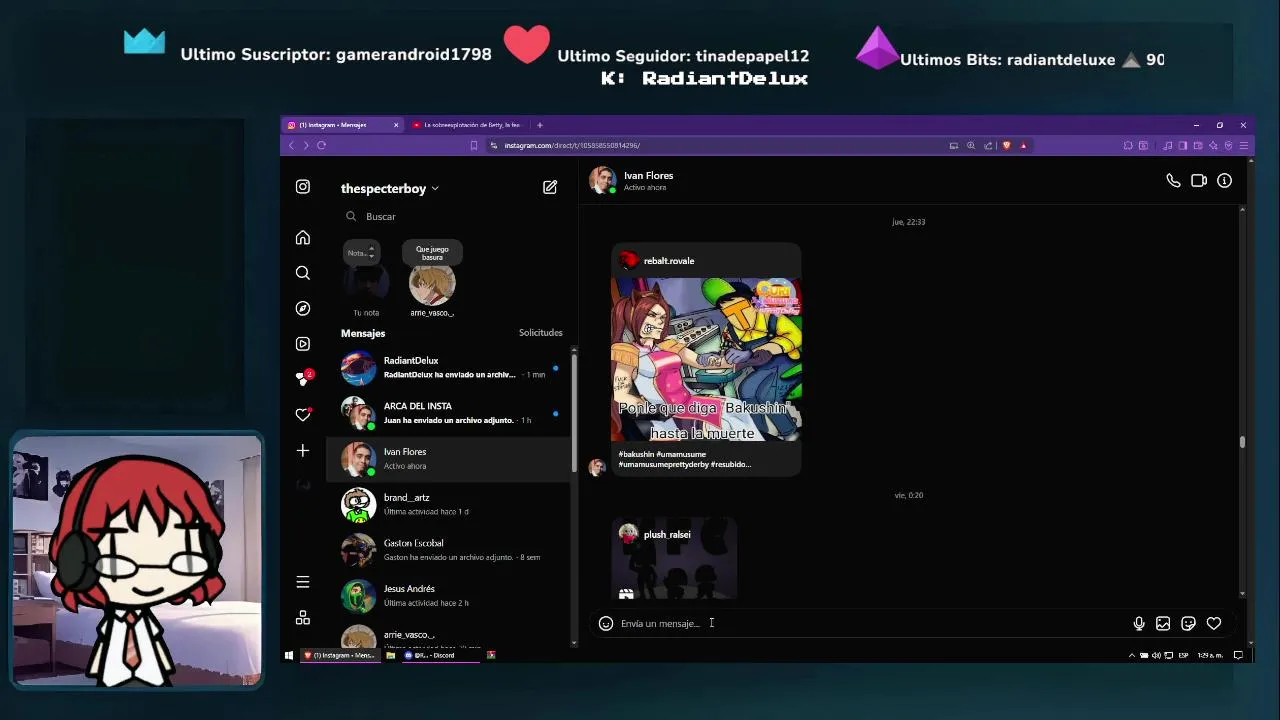Start an audio call with Ivan Flores
The height and width of the screenshot is (720, 1280).
[1173, 181]
